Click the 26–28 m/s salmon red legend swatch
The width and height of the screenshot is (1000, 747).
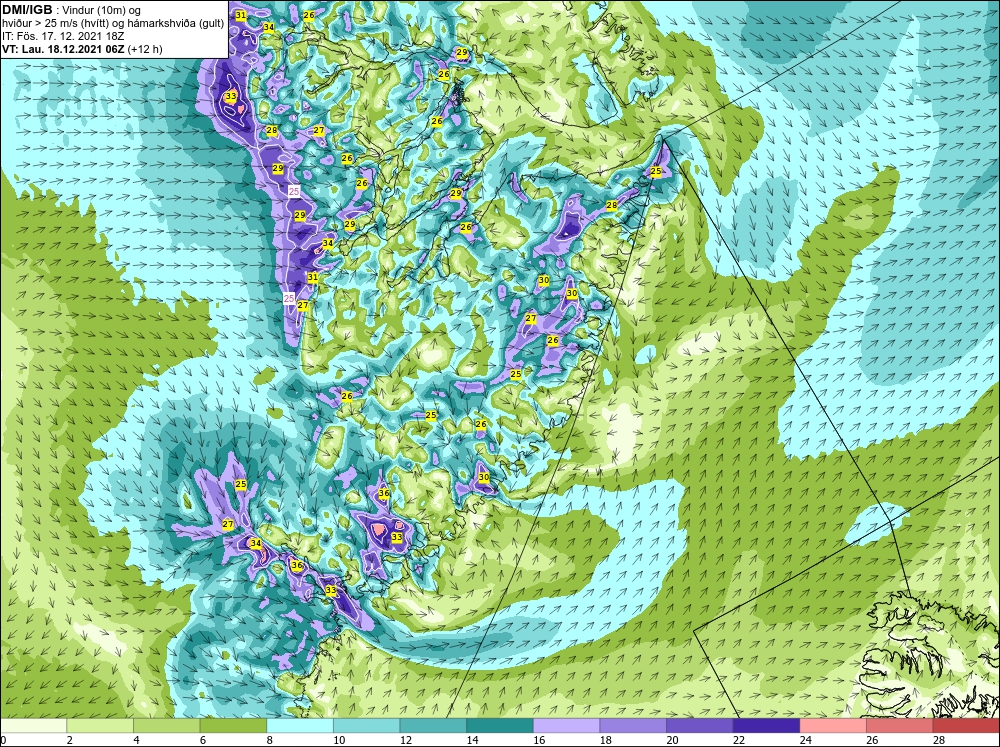point(900,726)
